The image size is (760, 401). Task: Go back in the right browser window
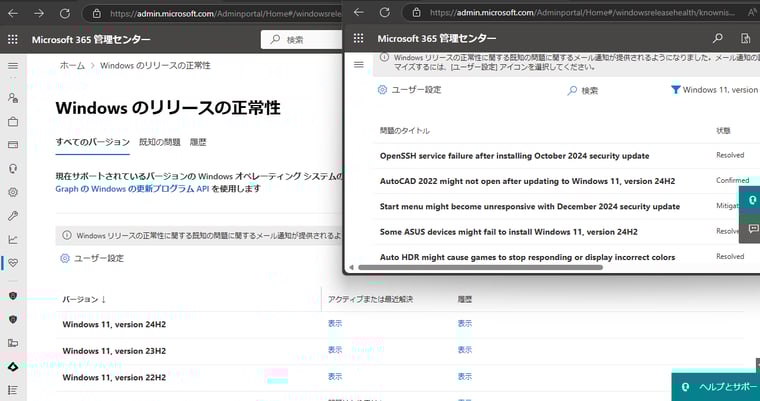(359, 12)
